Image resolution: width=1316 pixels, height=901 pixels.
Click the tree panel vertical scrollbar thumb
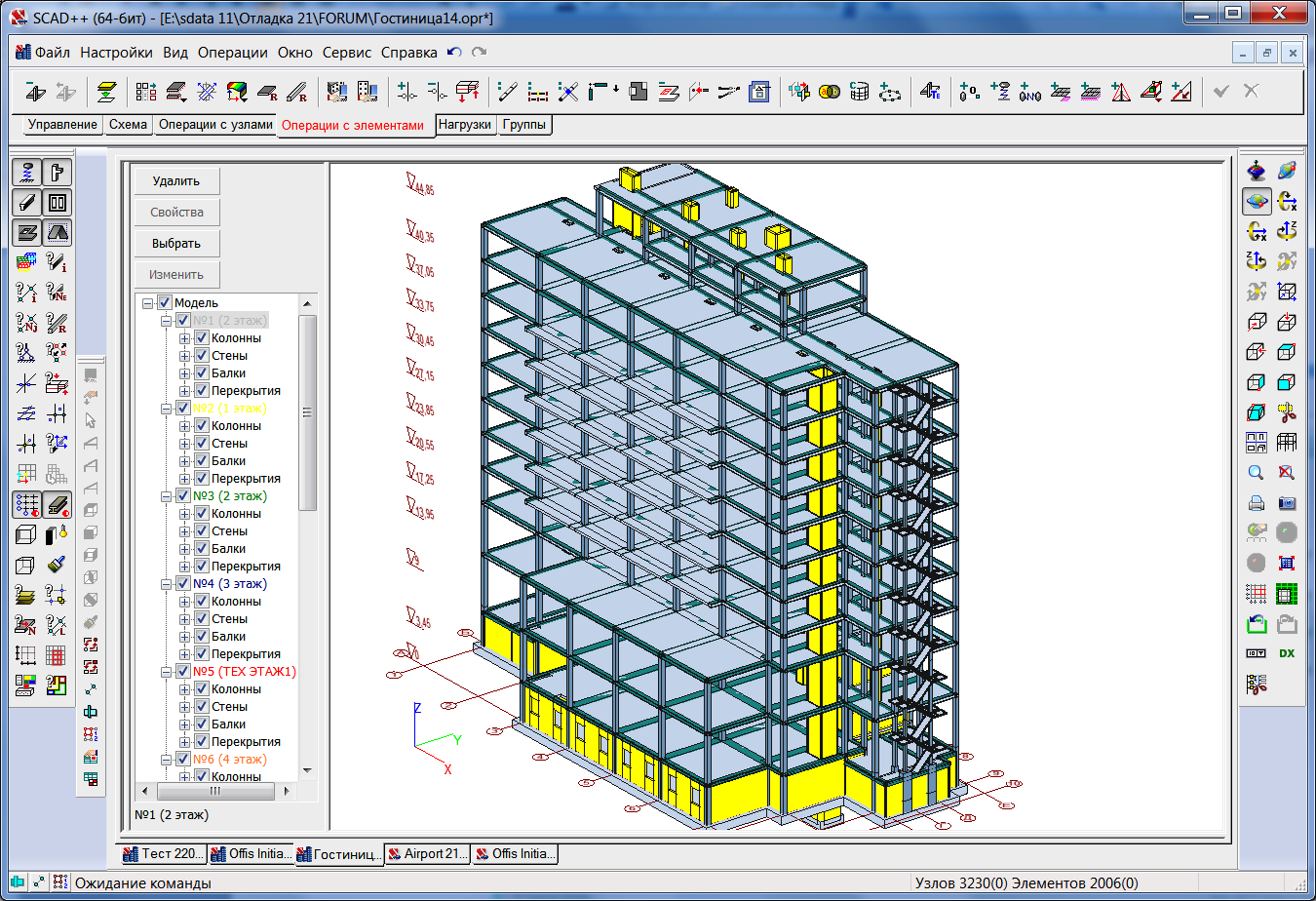pyautogui.click(x=307, y=411)
